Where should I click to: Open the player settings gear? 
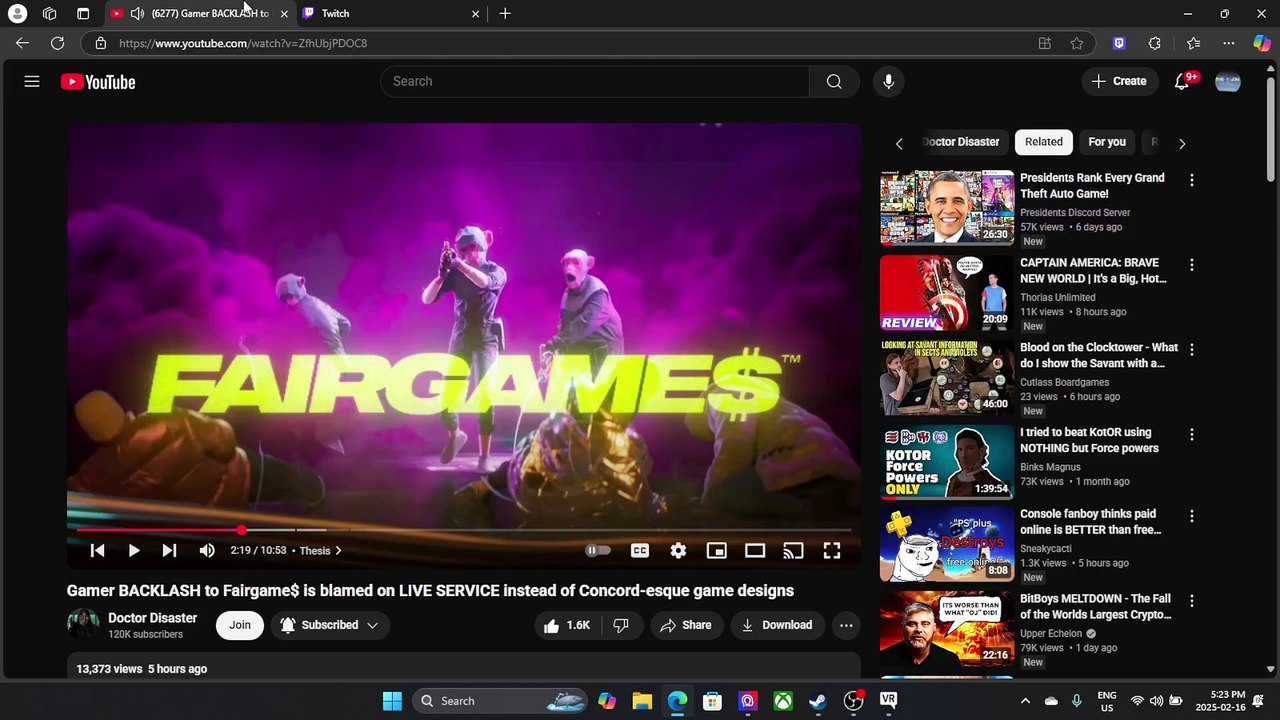click(x=678, y=550)
